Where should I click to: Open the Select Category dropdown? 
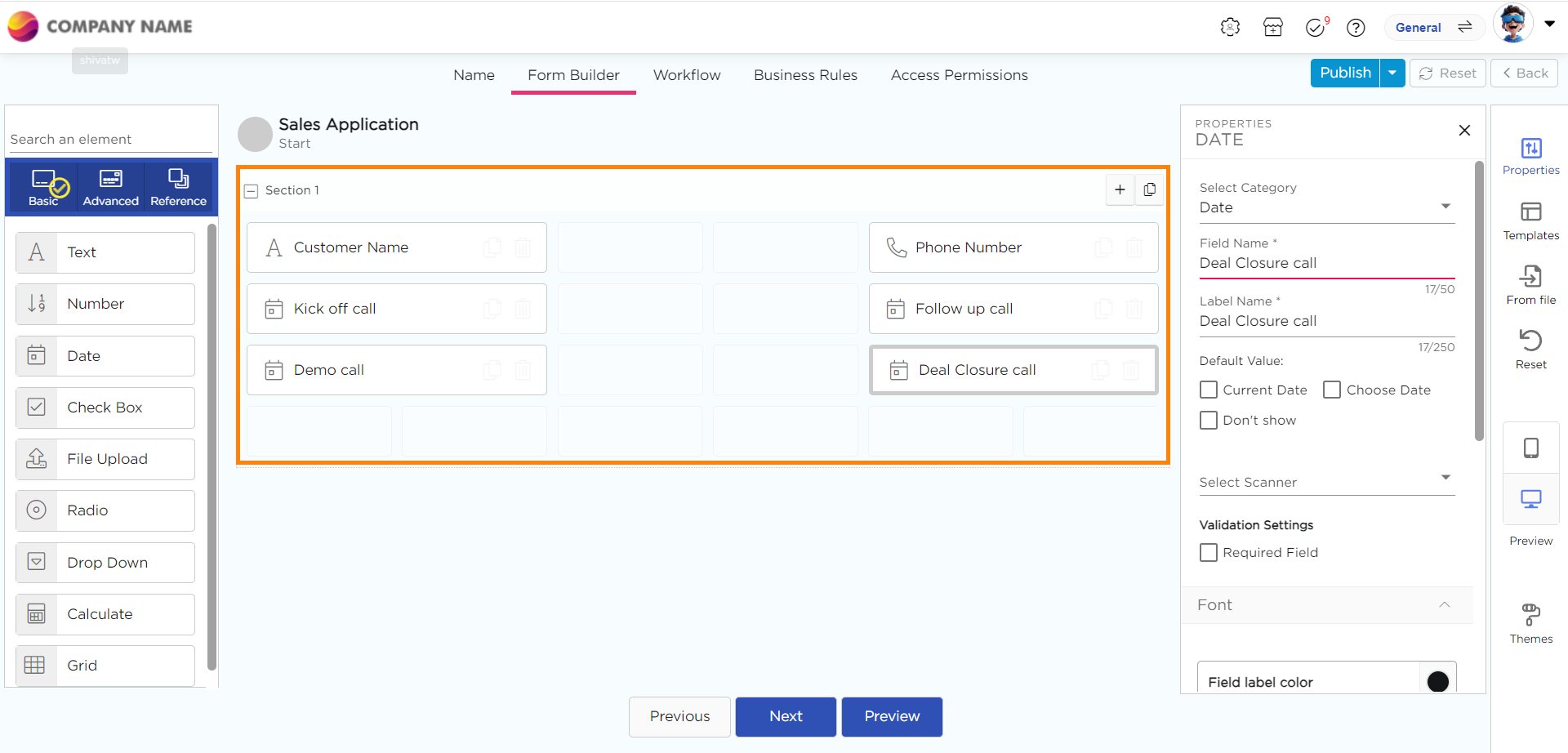click(1326, 207)
